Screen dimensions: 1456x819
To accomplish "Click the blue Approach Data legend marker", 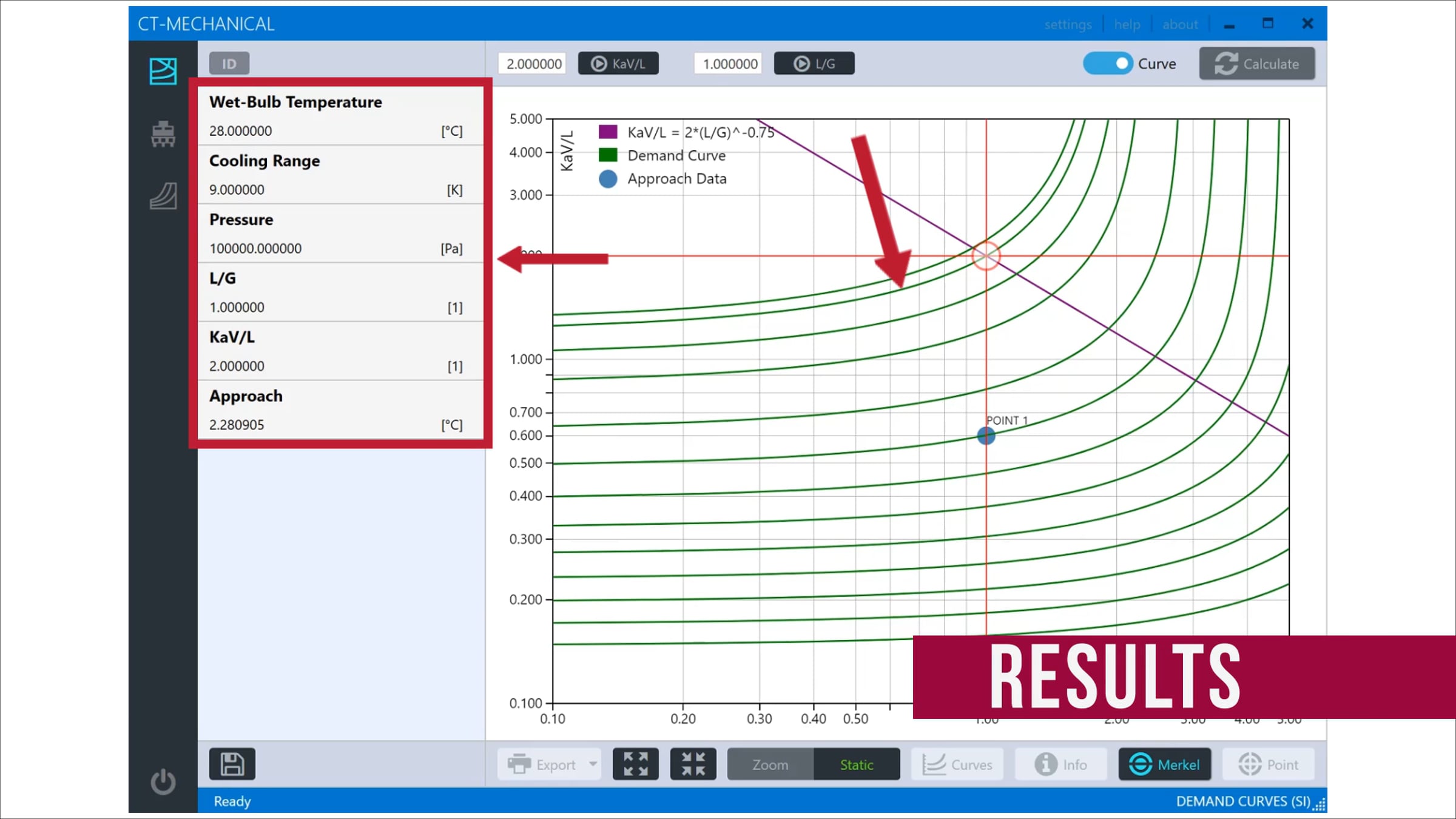I will pos(608,179).
